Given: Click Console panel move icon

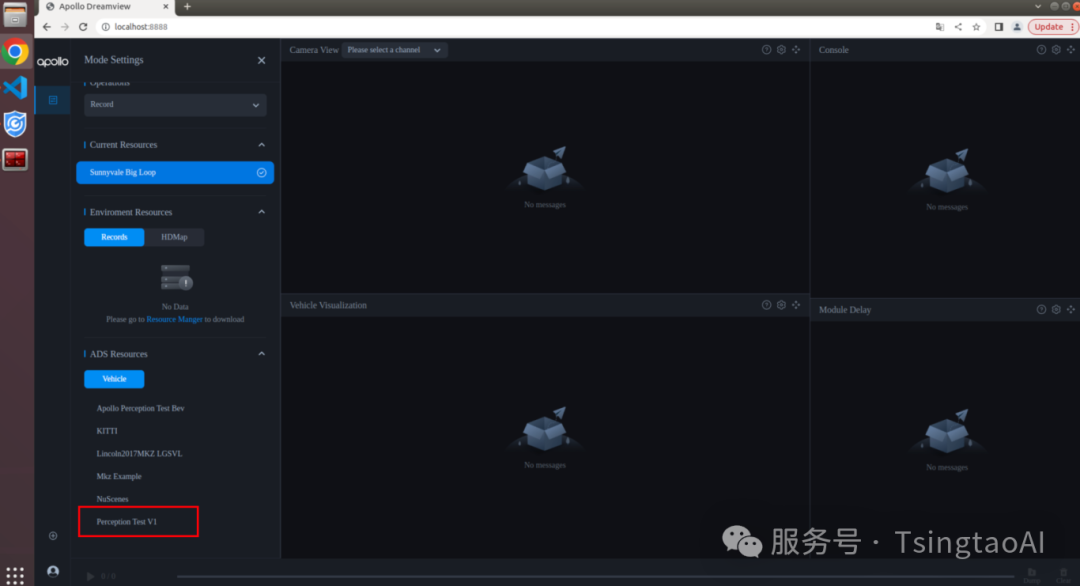Looking at the screenshot, I should click(1071, 50).
